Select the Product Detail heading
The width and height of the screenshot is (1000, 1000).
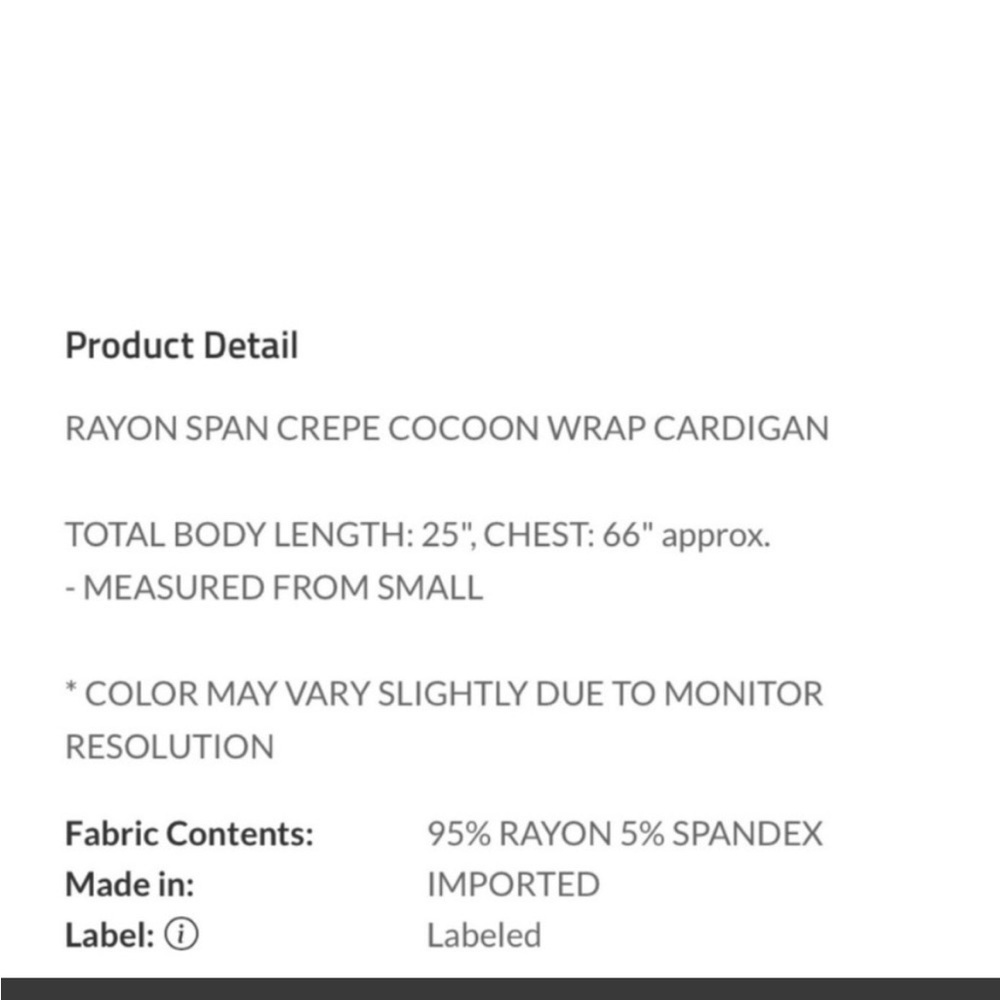(x=182, y=346)
